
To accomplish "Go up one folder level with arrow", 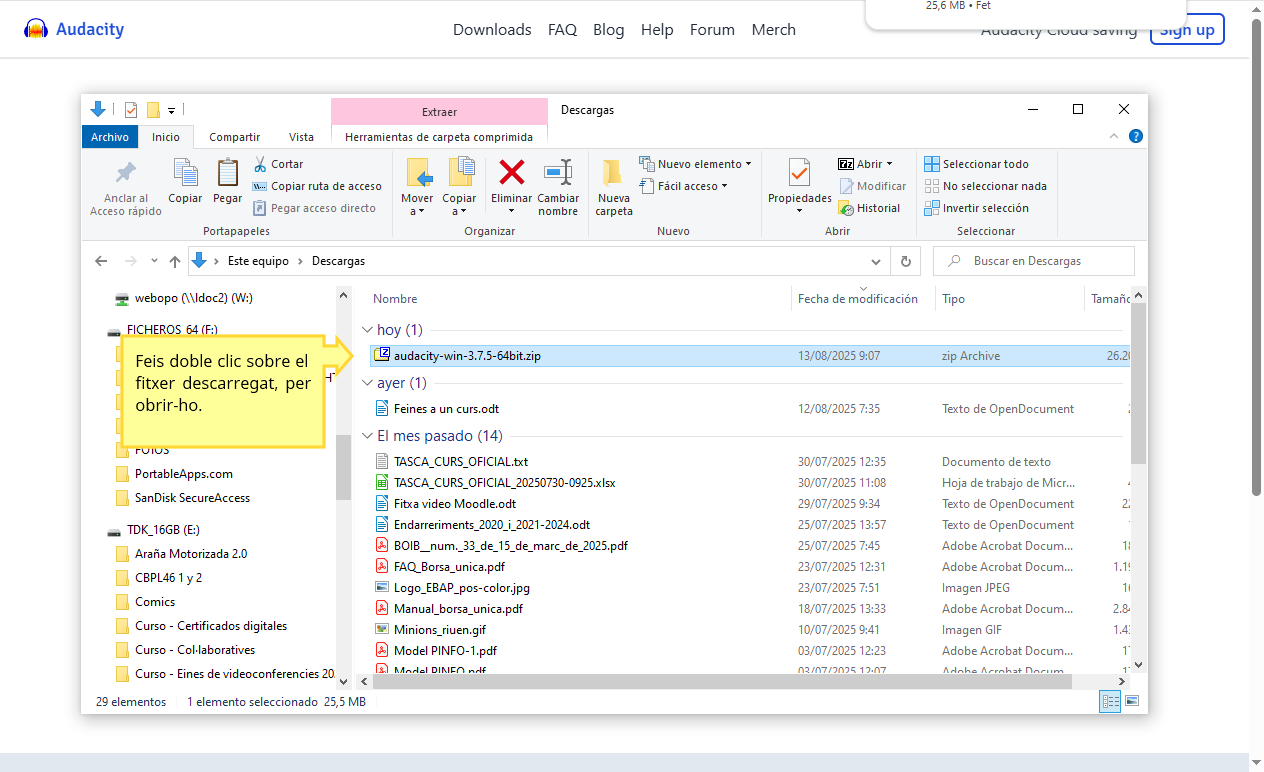I will point(175,261).
